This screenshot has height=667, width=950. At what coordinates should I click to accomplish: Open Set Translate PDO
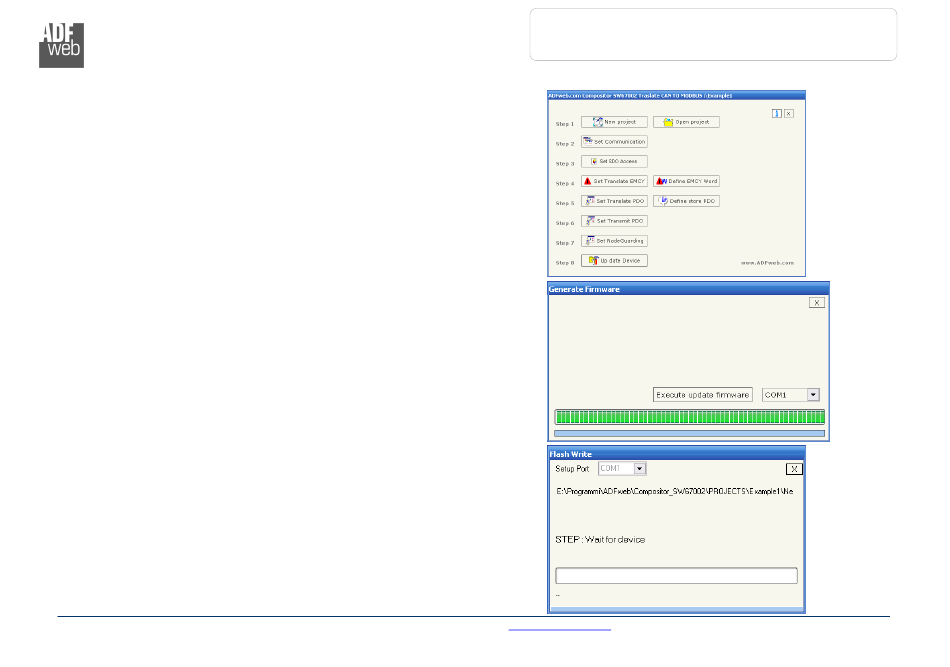(614, 201)
